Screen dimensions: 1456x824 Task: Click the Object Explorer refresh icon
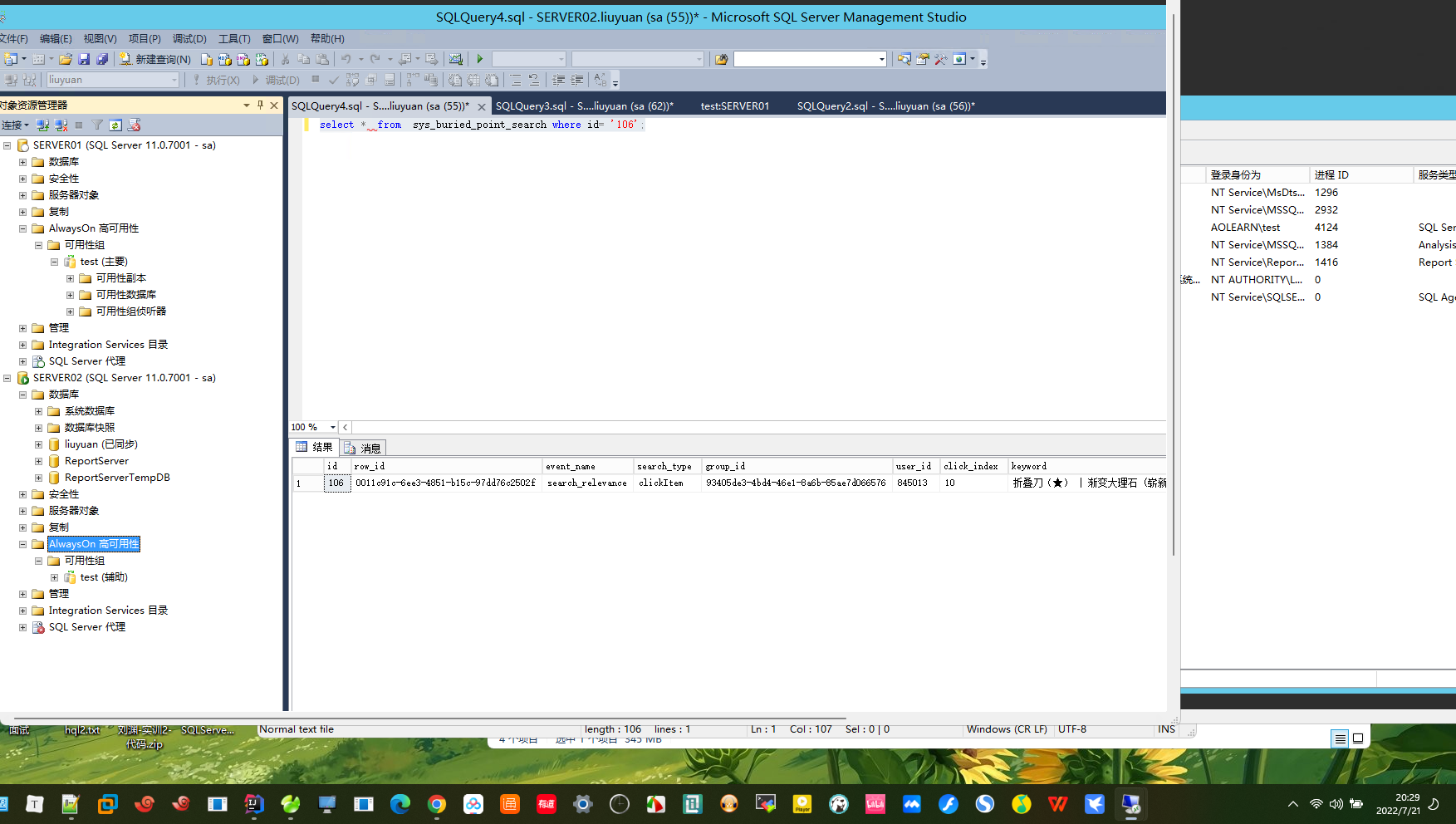point(115,125)
